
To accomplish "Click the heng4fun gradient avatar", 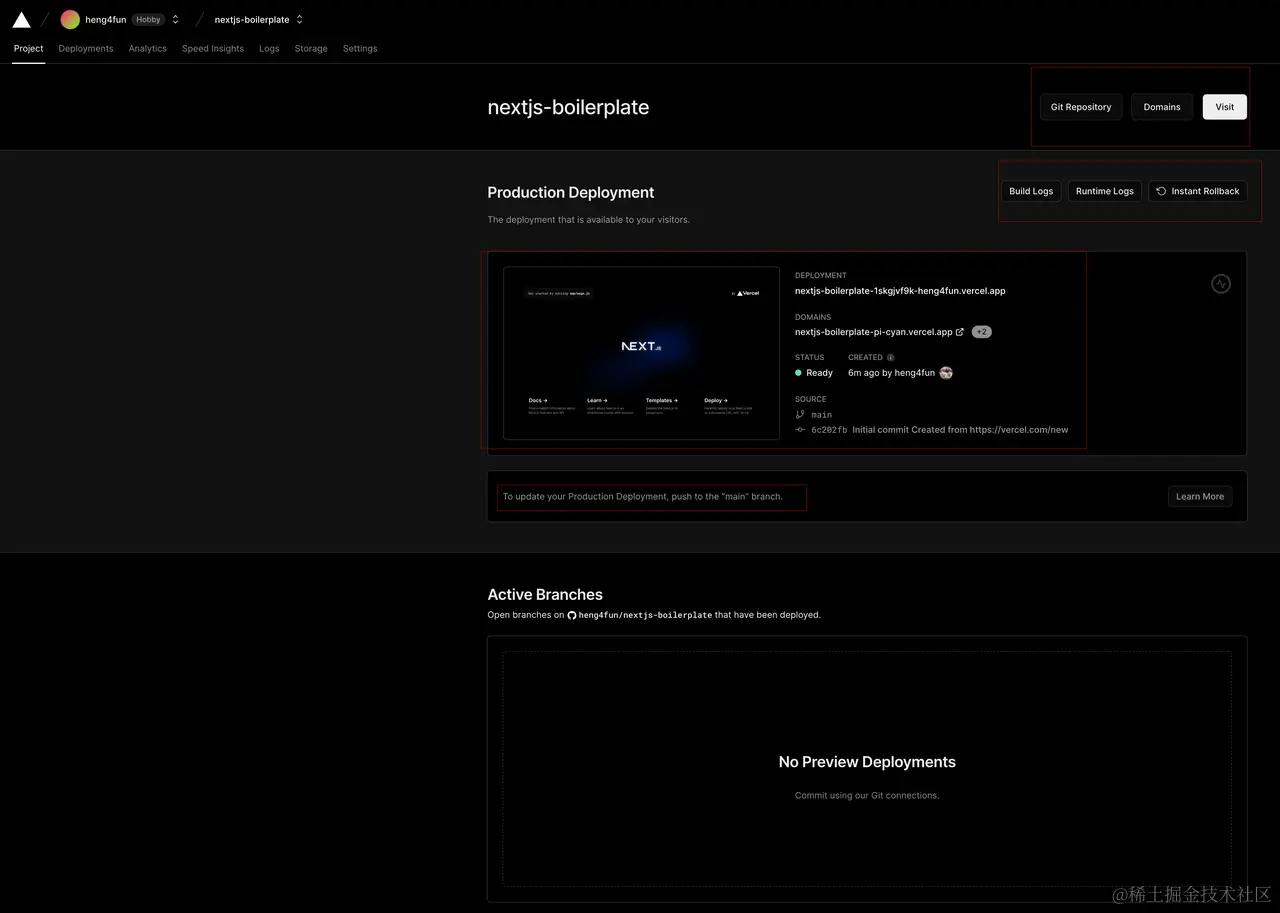I will pos(70,19).
